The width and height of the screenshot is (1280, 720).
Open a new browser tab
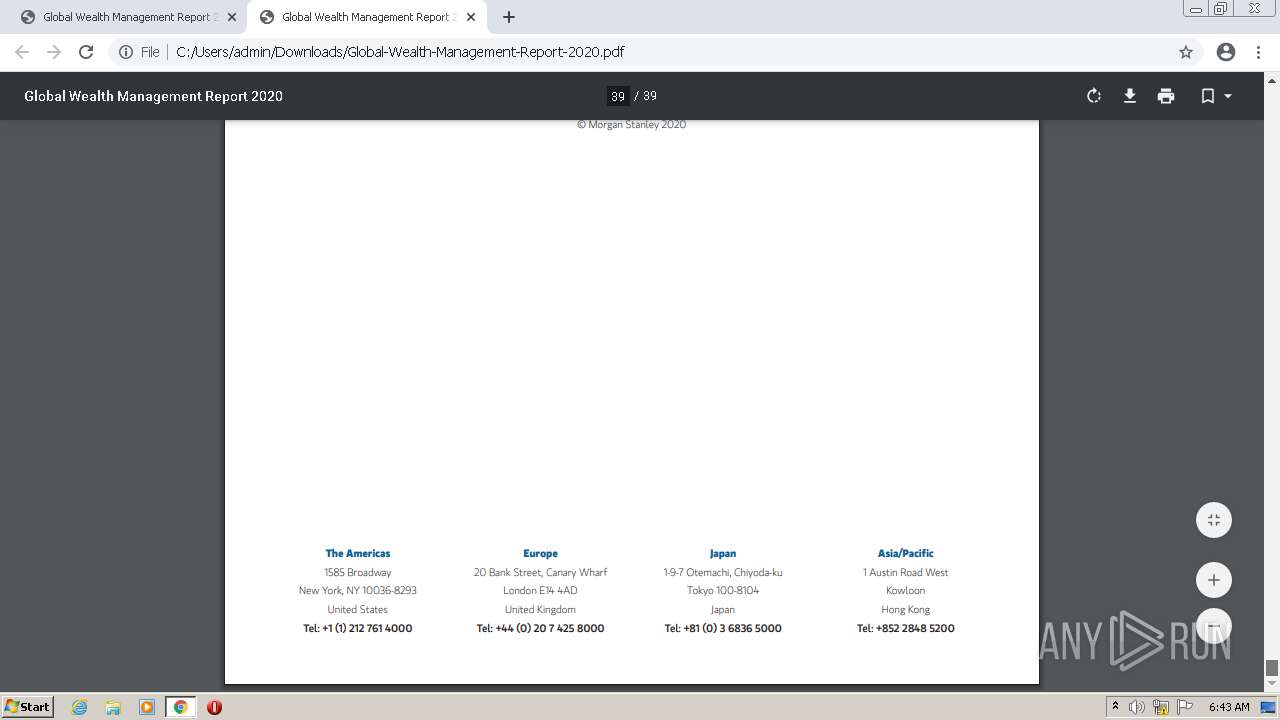coord(509,17)
